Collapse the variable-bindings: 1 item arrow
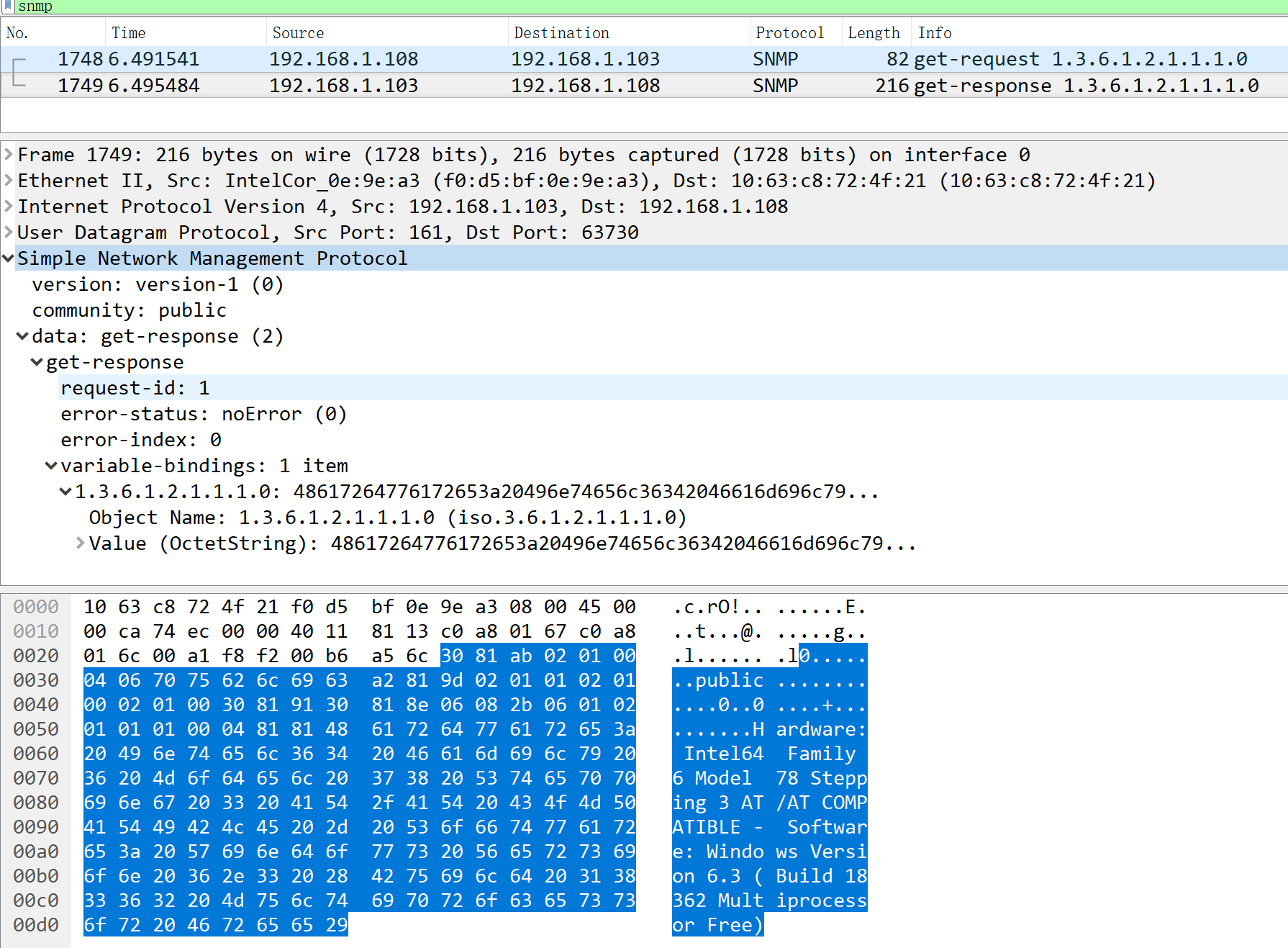Viewport: 1288px width, 948px height. 51,466
